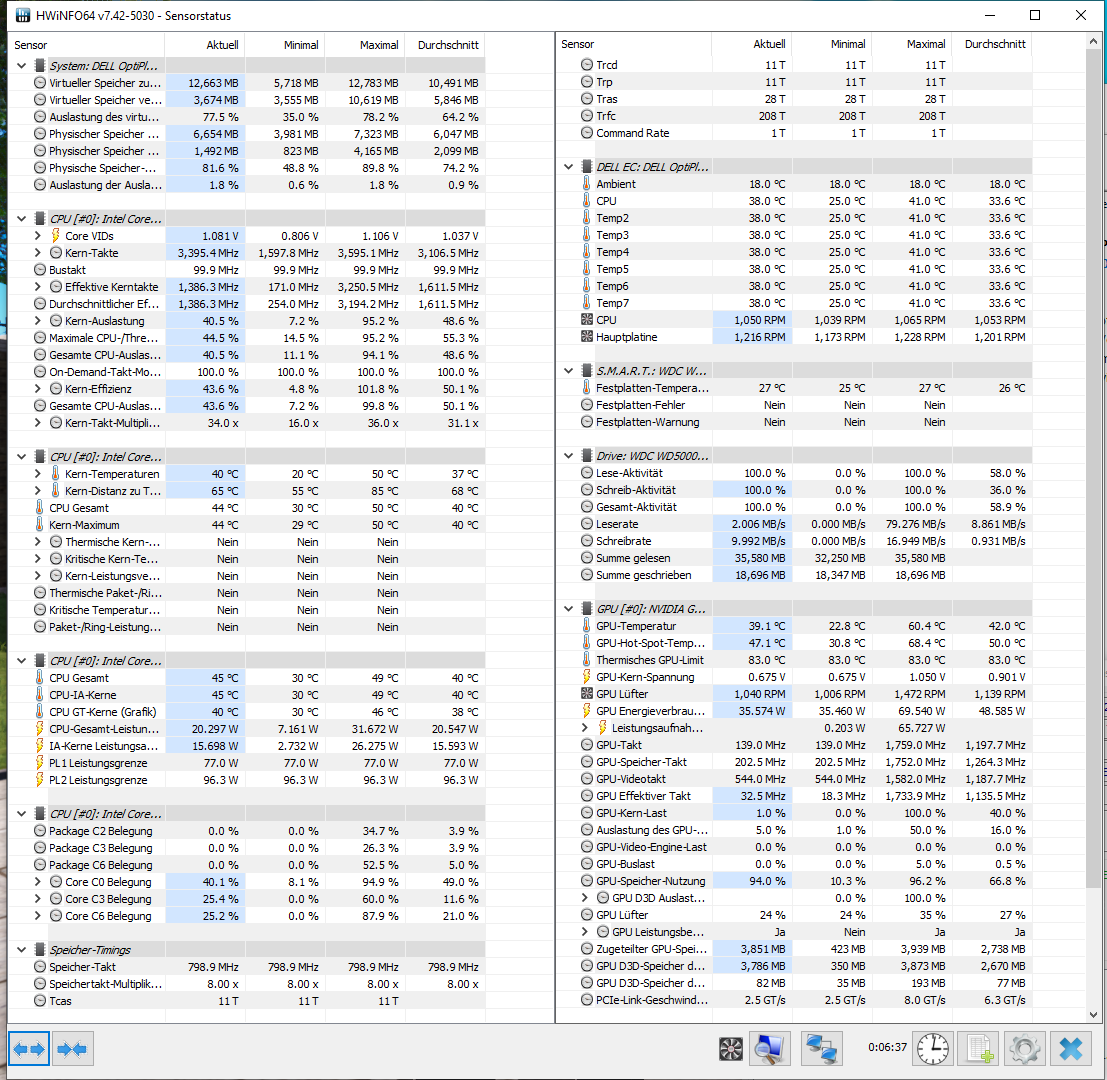
Task: Maximize the HWiNFO64 window
Action: tap(1035, 15)
